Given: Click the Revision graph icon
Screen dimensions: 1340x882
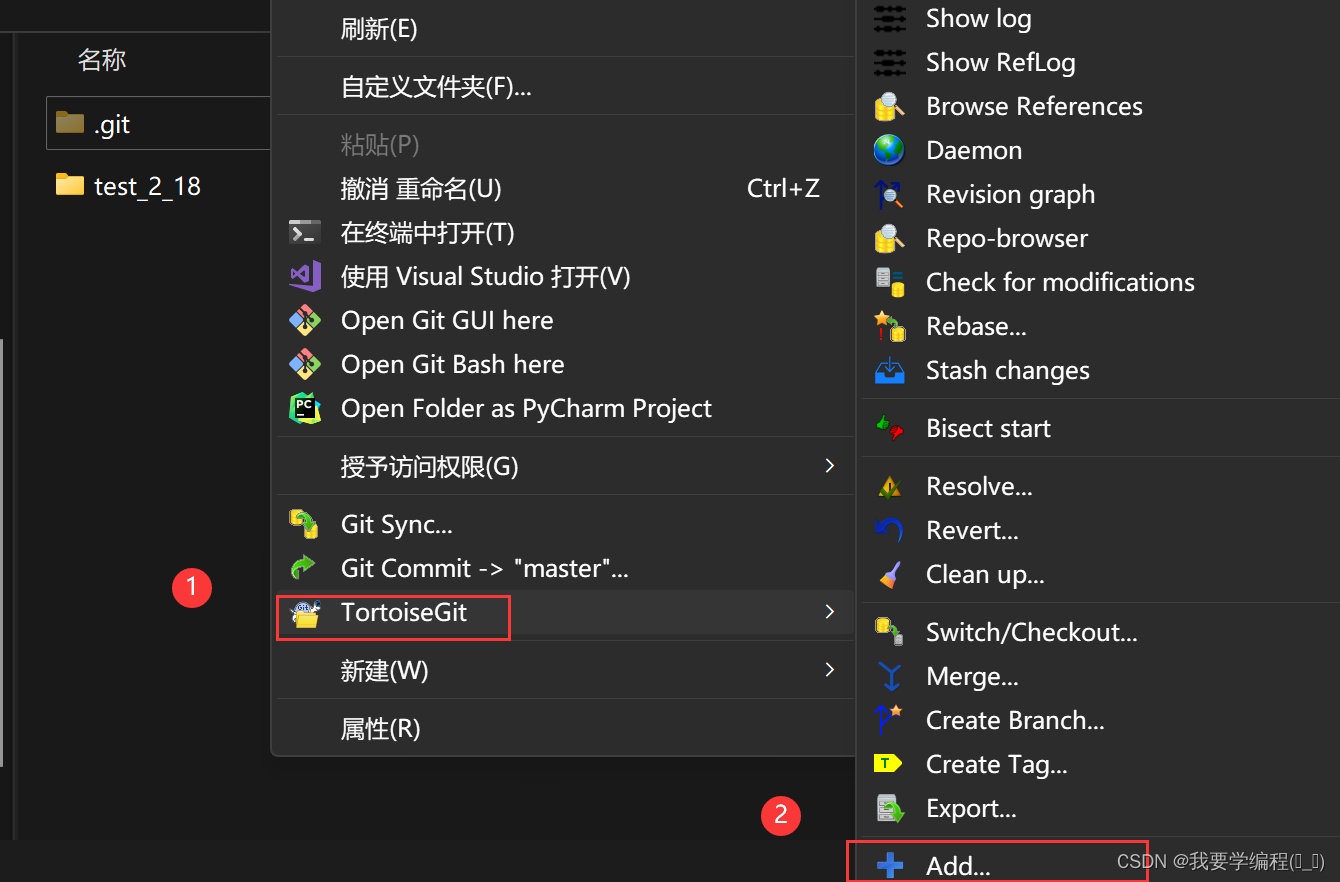Looking at the screenshot, I should (x=889, y=194).
